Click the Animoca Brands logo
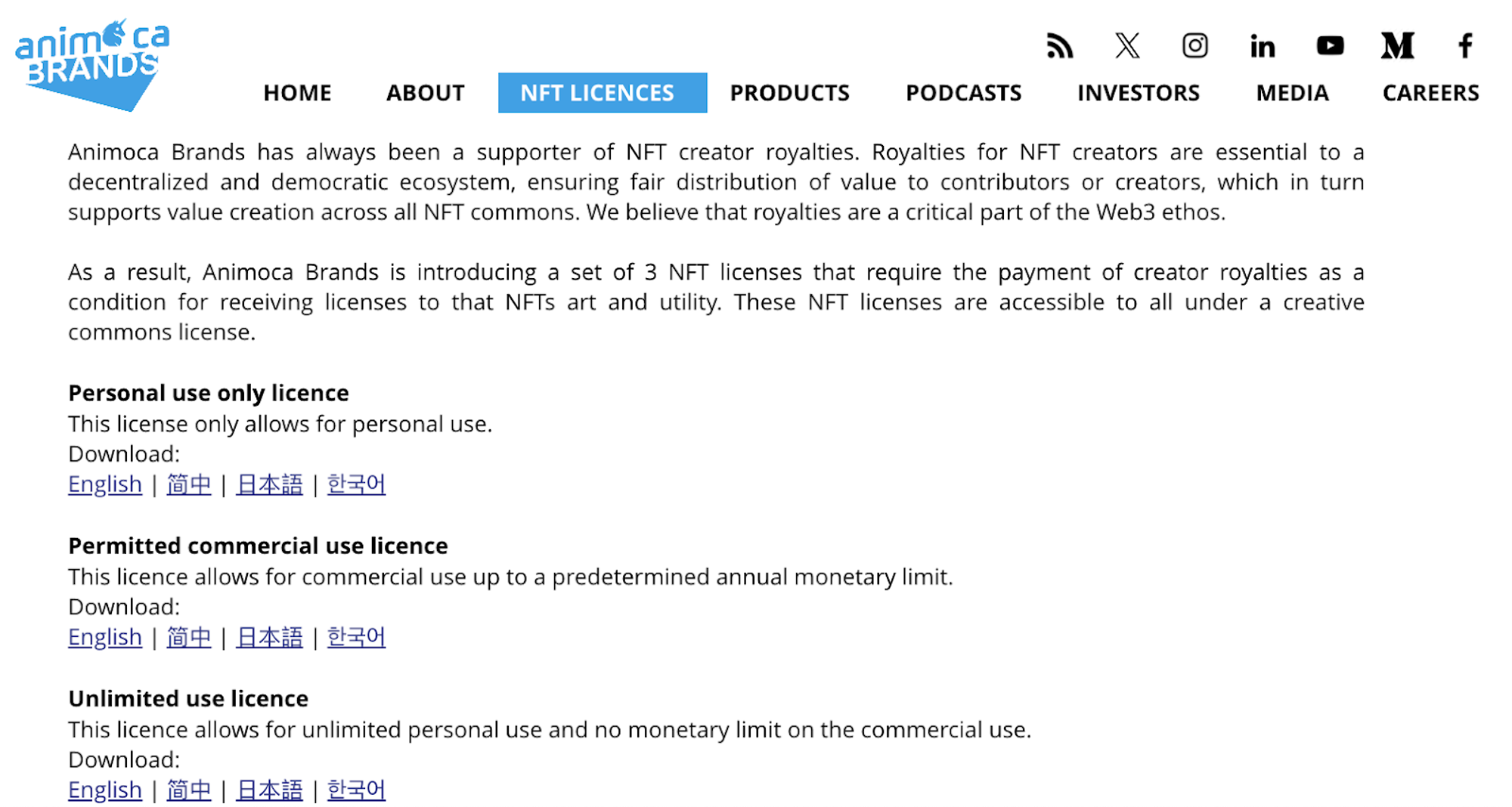1512x807 pixels. pyautogui.click(x=92, y=66)
